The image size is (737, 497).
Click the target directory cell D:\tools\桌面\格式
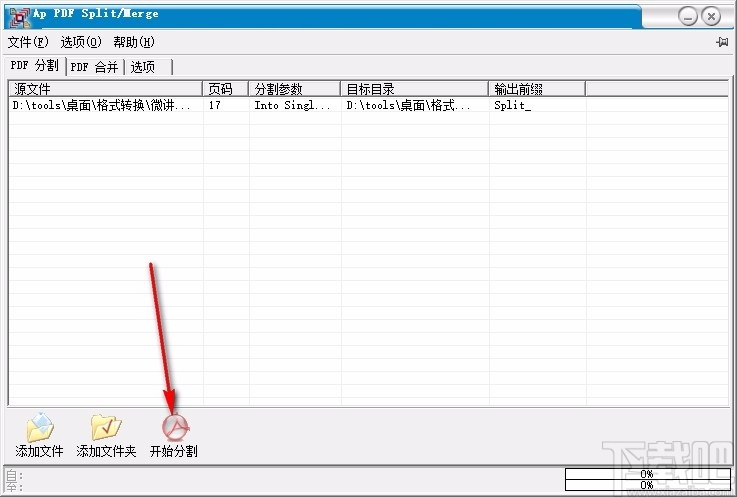click(408, 105)
